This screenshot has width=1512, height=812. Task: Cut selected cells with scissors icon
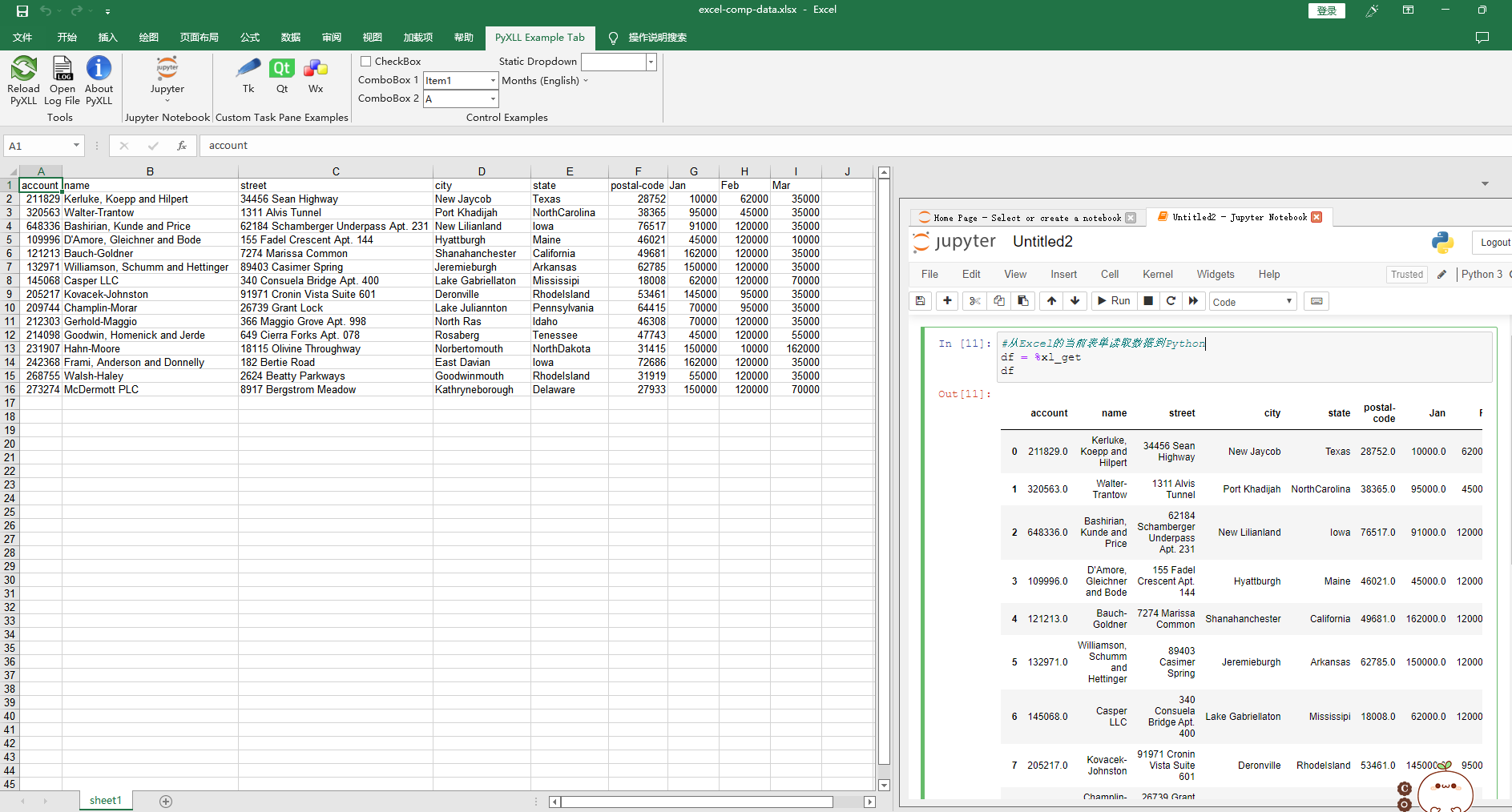(x=974, y=301)
